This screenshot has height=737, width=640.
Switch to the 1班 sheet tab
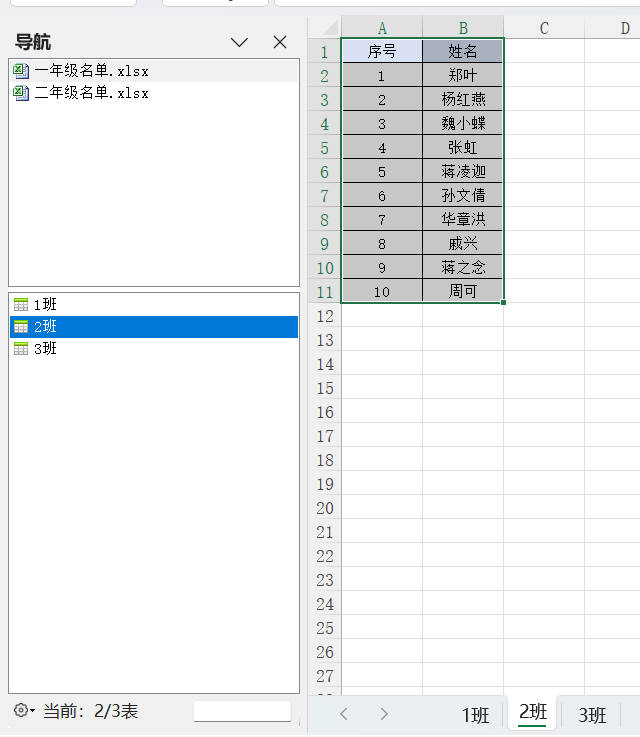pos(475,715)
